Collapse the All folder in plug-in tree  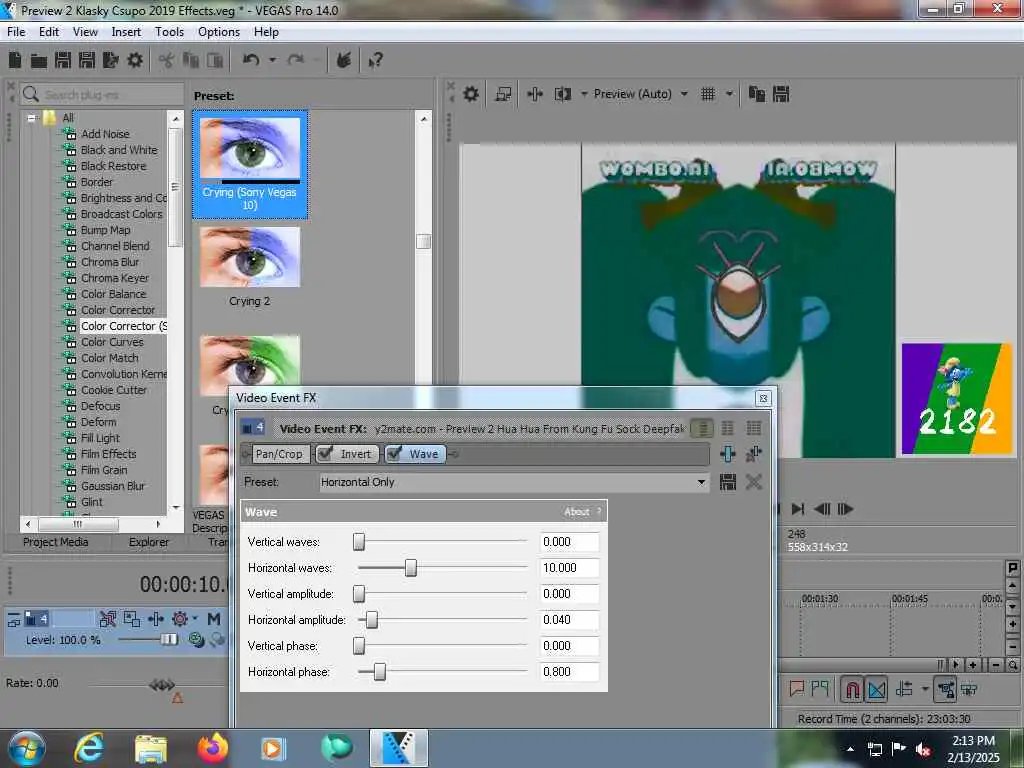[x=31, y=118]
